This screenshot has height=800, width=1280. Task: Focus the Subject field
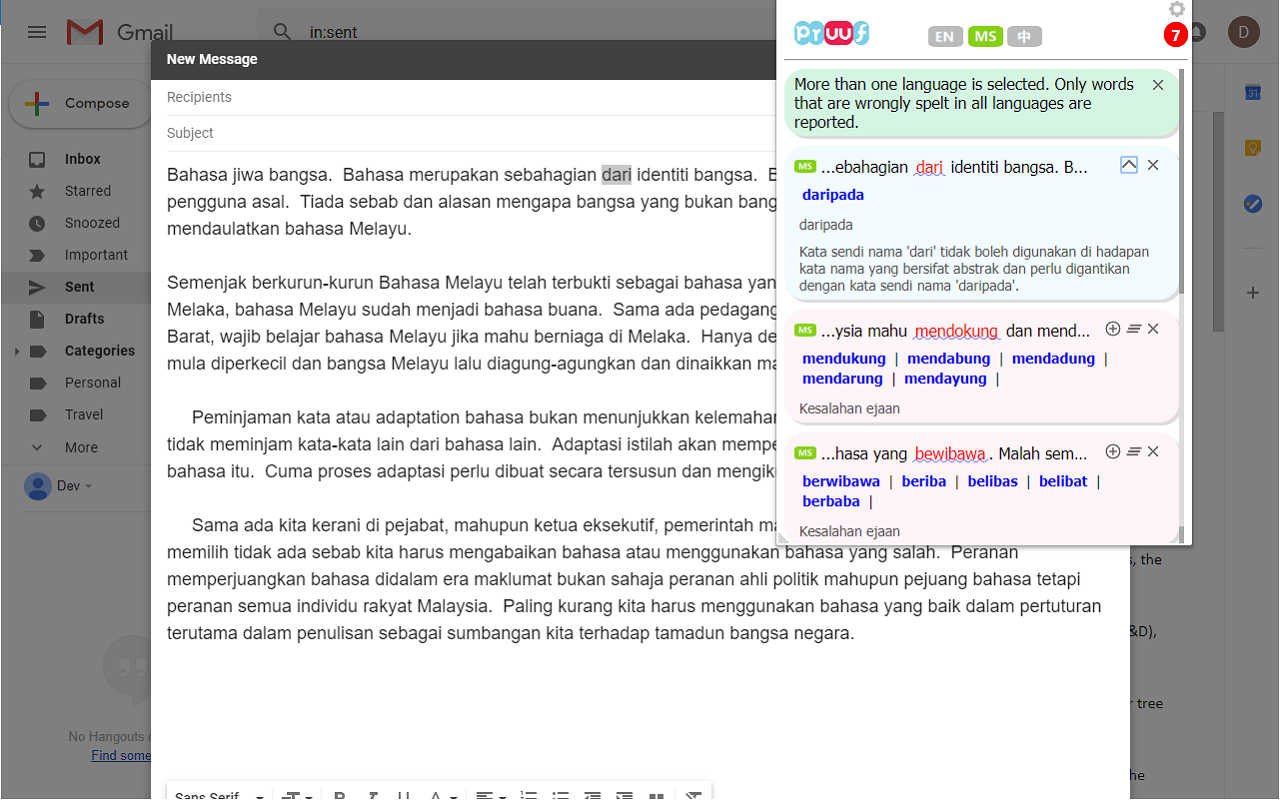(470, 133)
